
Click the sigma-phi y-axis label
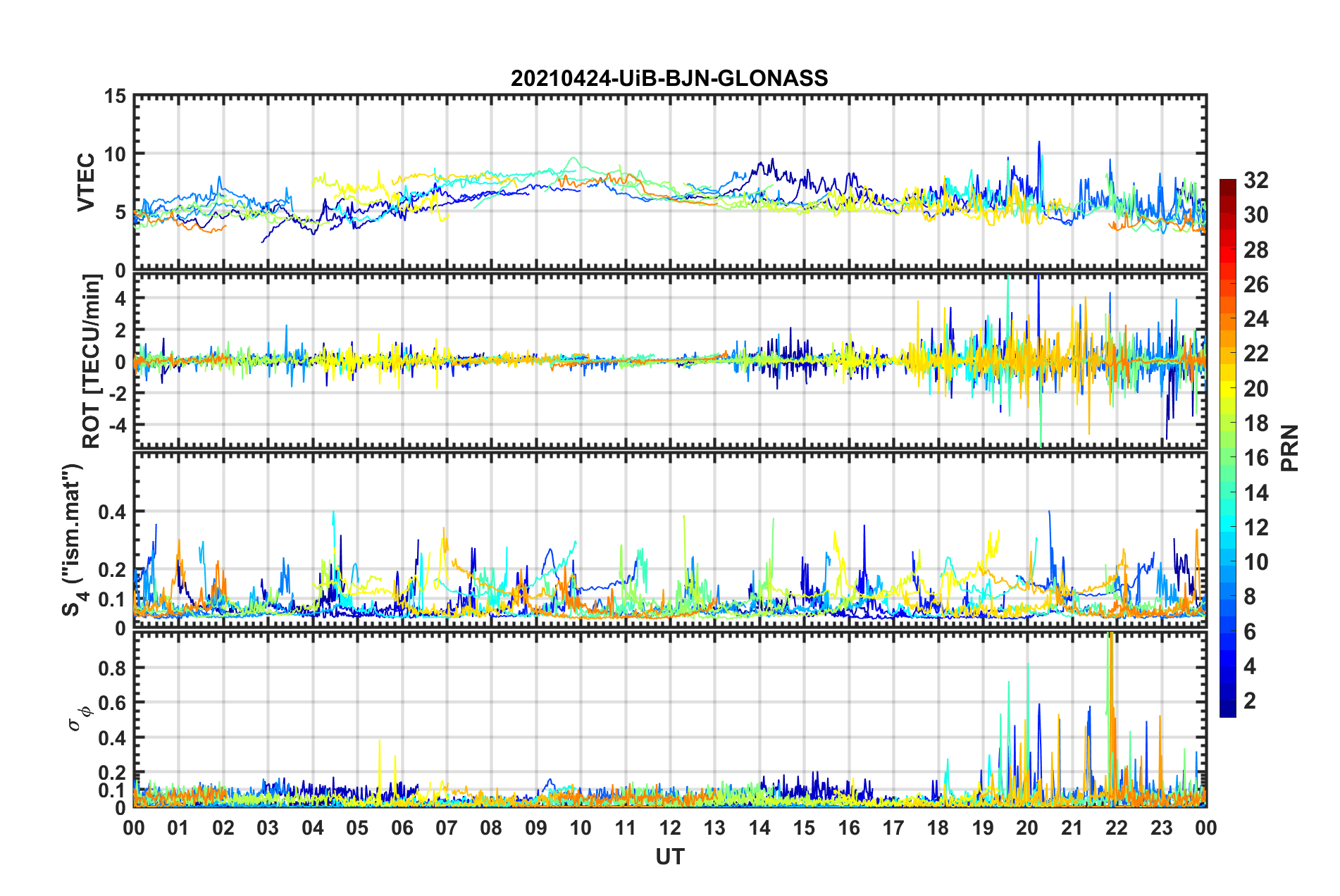(79, 718)
